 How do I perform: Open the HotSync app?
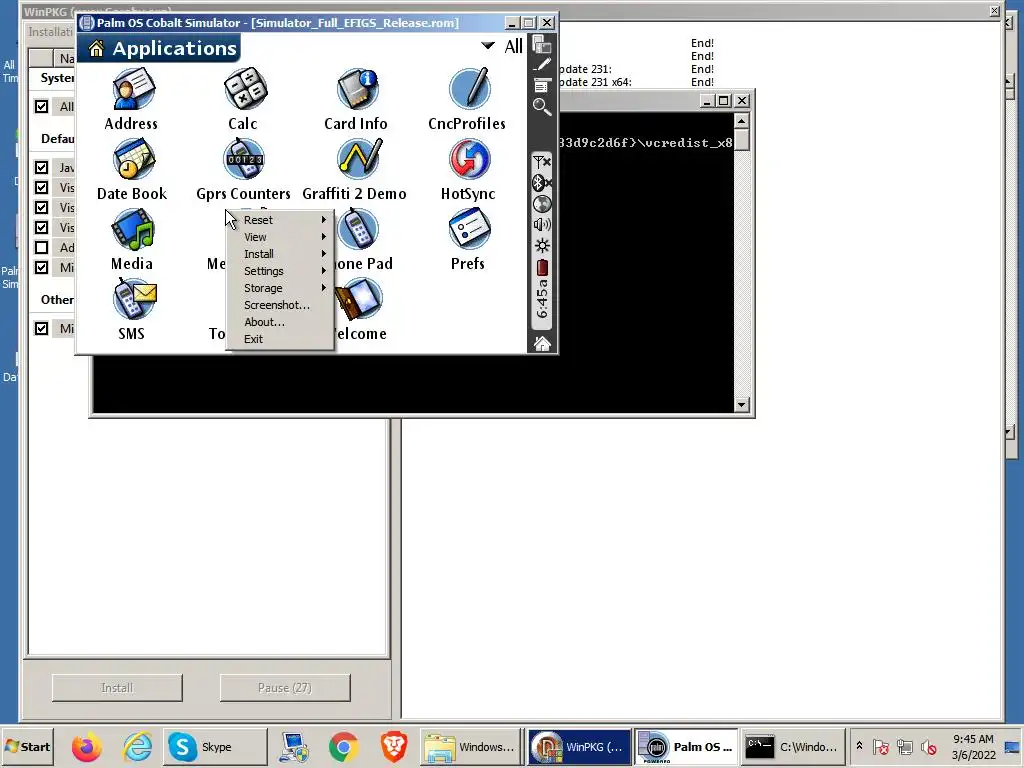[x=468, y=170]
